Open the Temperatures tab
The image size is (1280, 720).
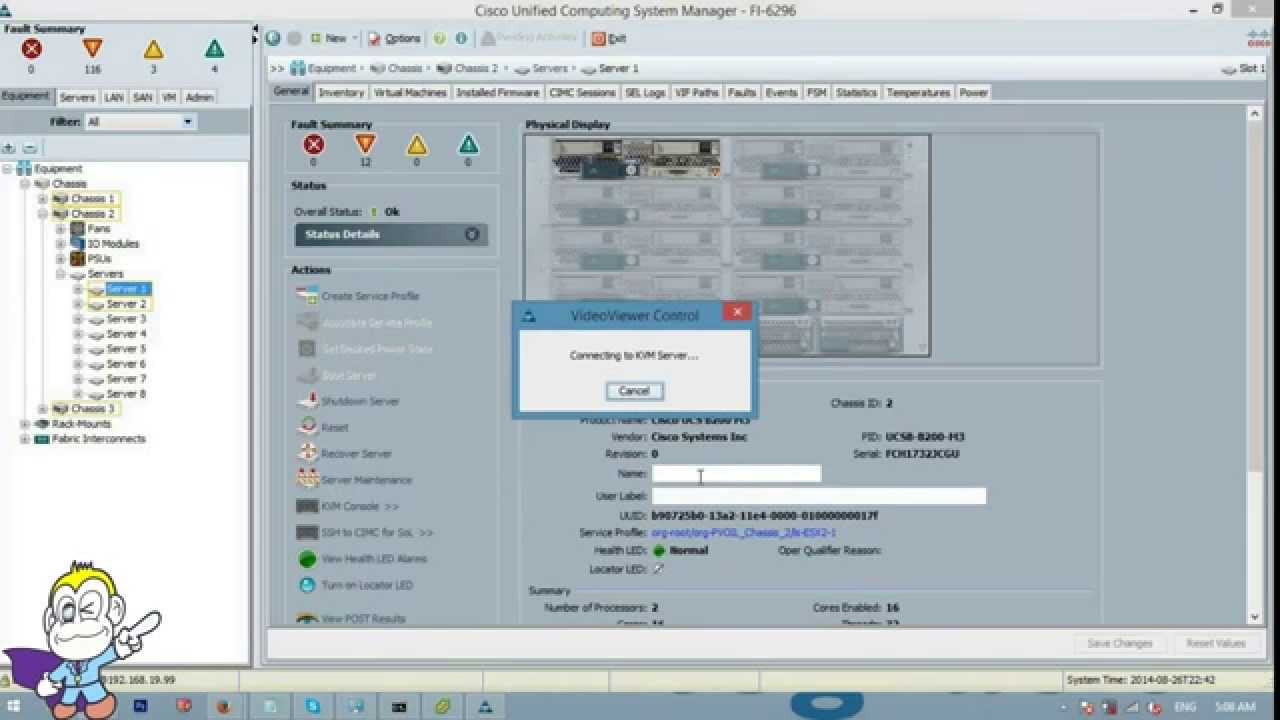click(x=918, y=93)
